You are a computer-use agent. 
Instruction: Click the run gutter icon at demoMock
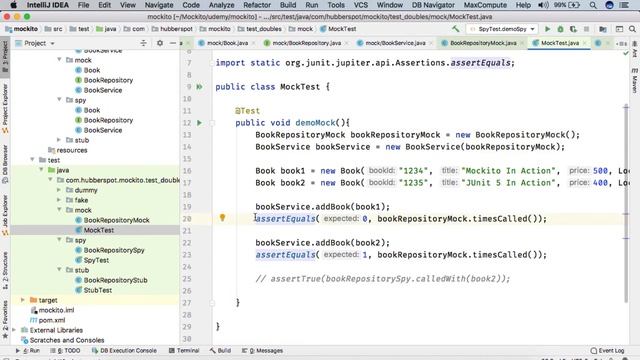tap(200, 122)
